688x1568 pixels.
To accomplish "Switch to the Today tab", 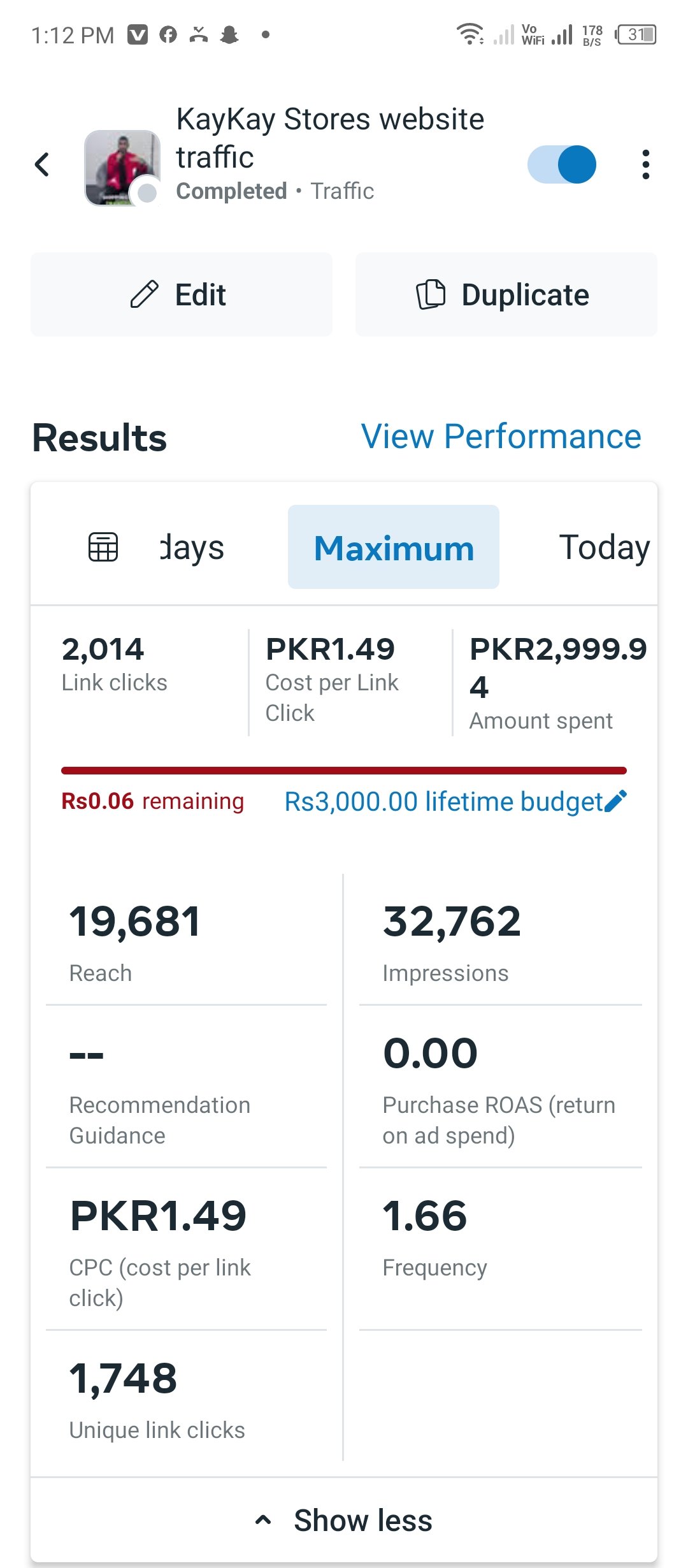I will [604, 548].
